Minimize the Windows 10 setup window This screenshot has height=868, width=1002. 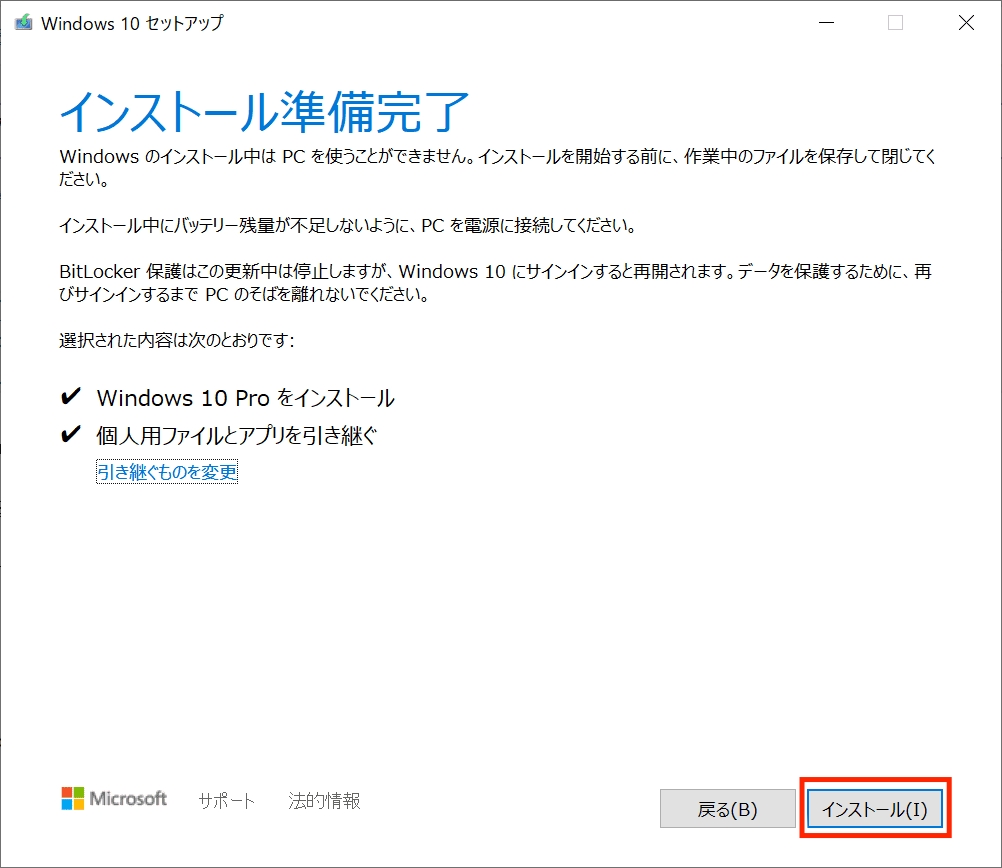(x=826, y=22)
